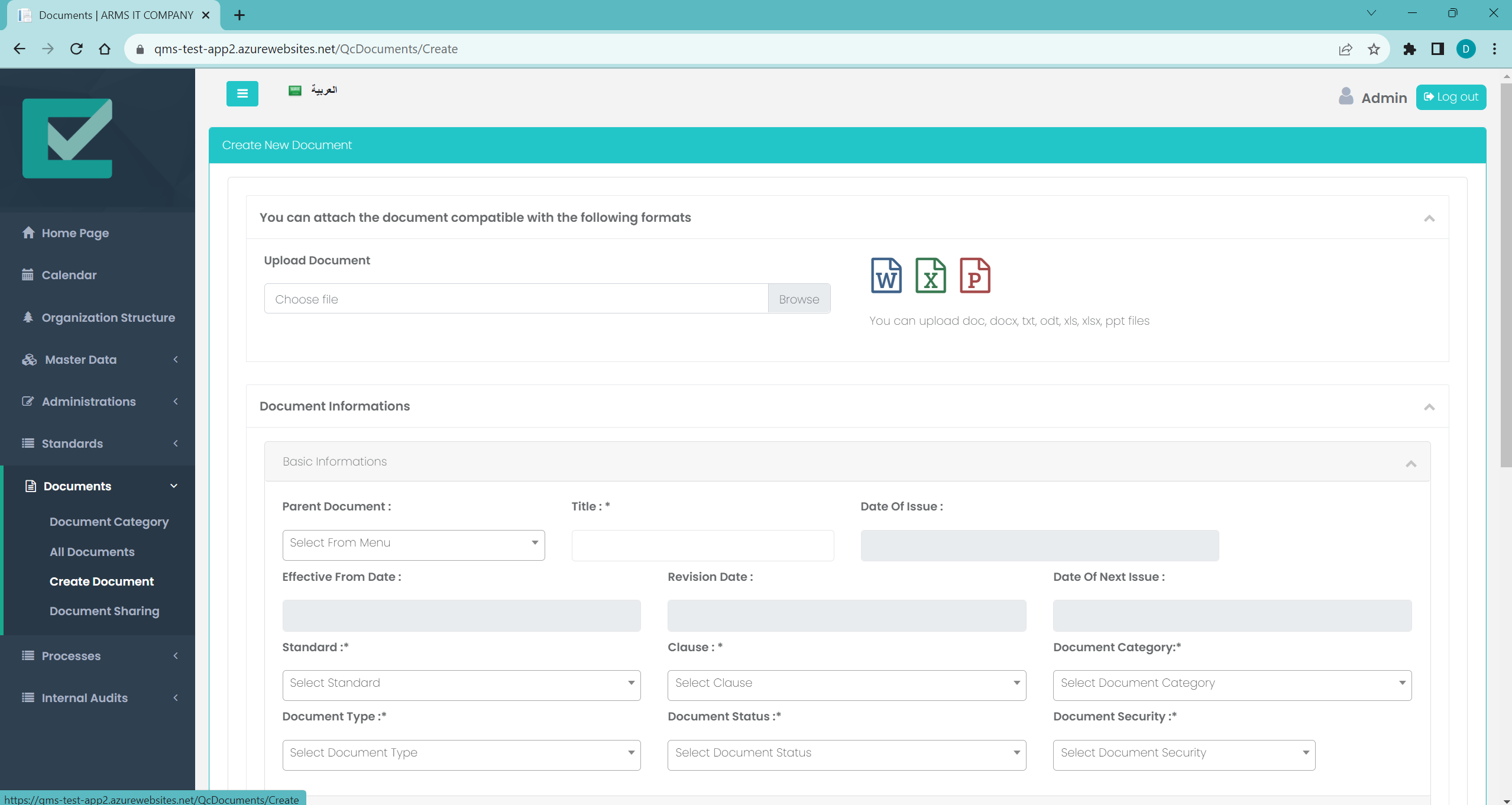Viewport: 1512px width, 805px height.
Task: Open Parent Document dropdown
Action: (413, 545)
